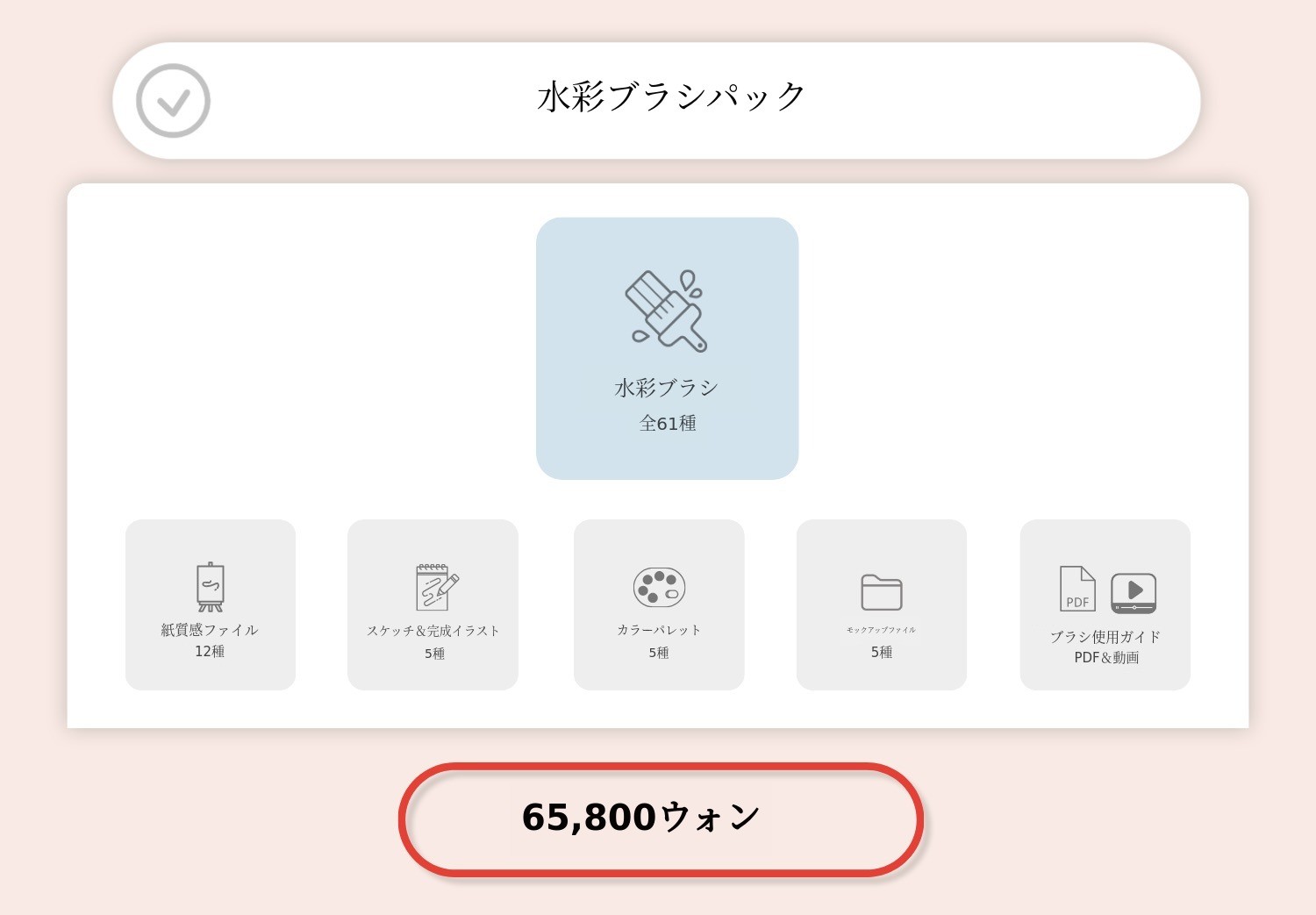1316x915 pixels.
Task: Click the PDF document icon
Action: coord(1077,589)
